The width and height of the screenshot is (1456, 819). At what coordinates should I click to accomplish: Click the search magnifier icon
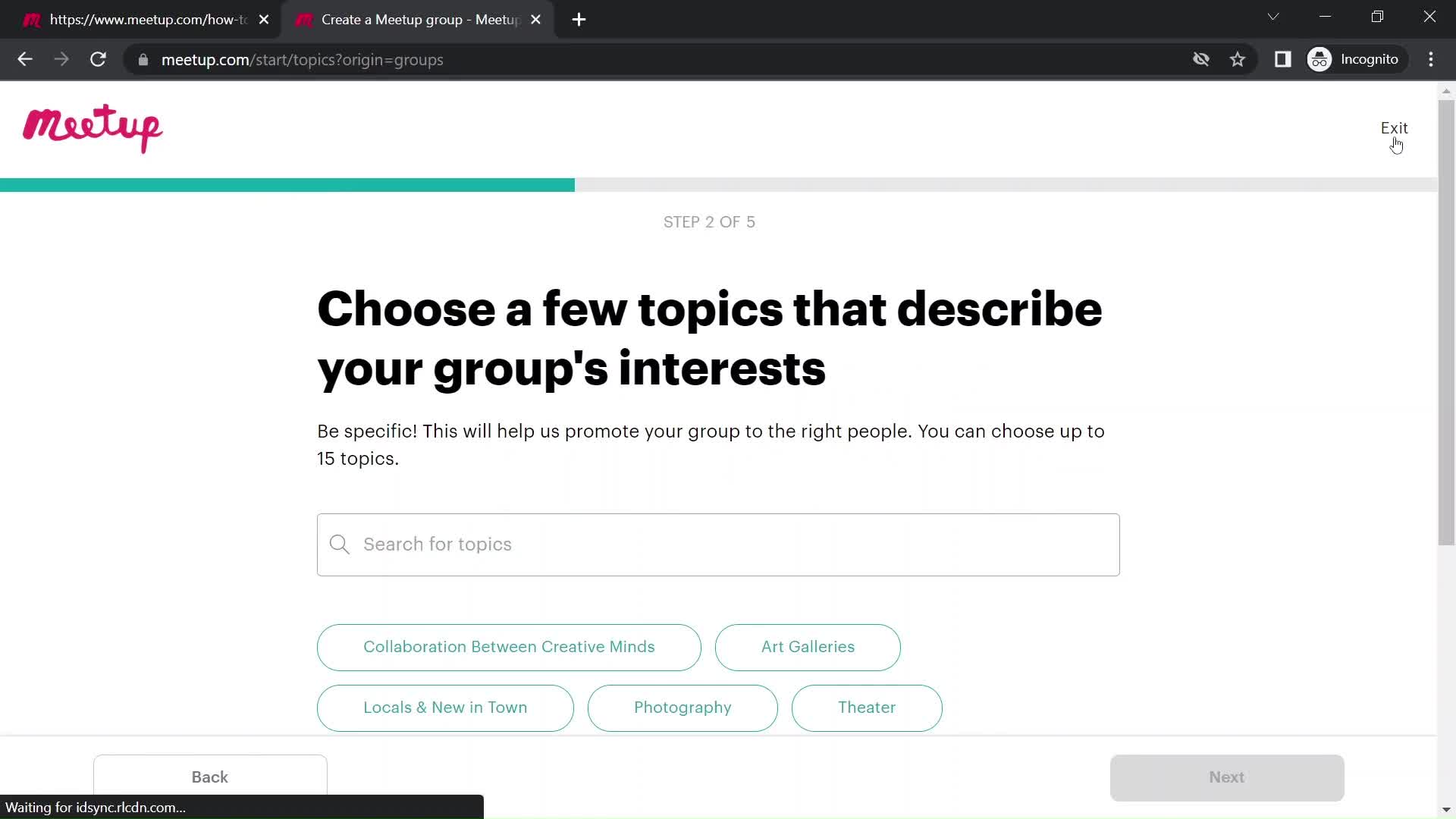click(340, 544)
